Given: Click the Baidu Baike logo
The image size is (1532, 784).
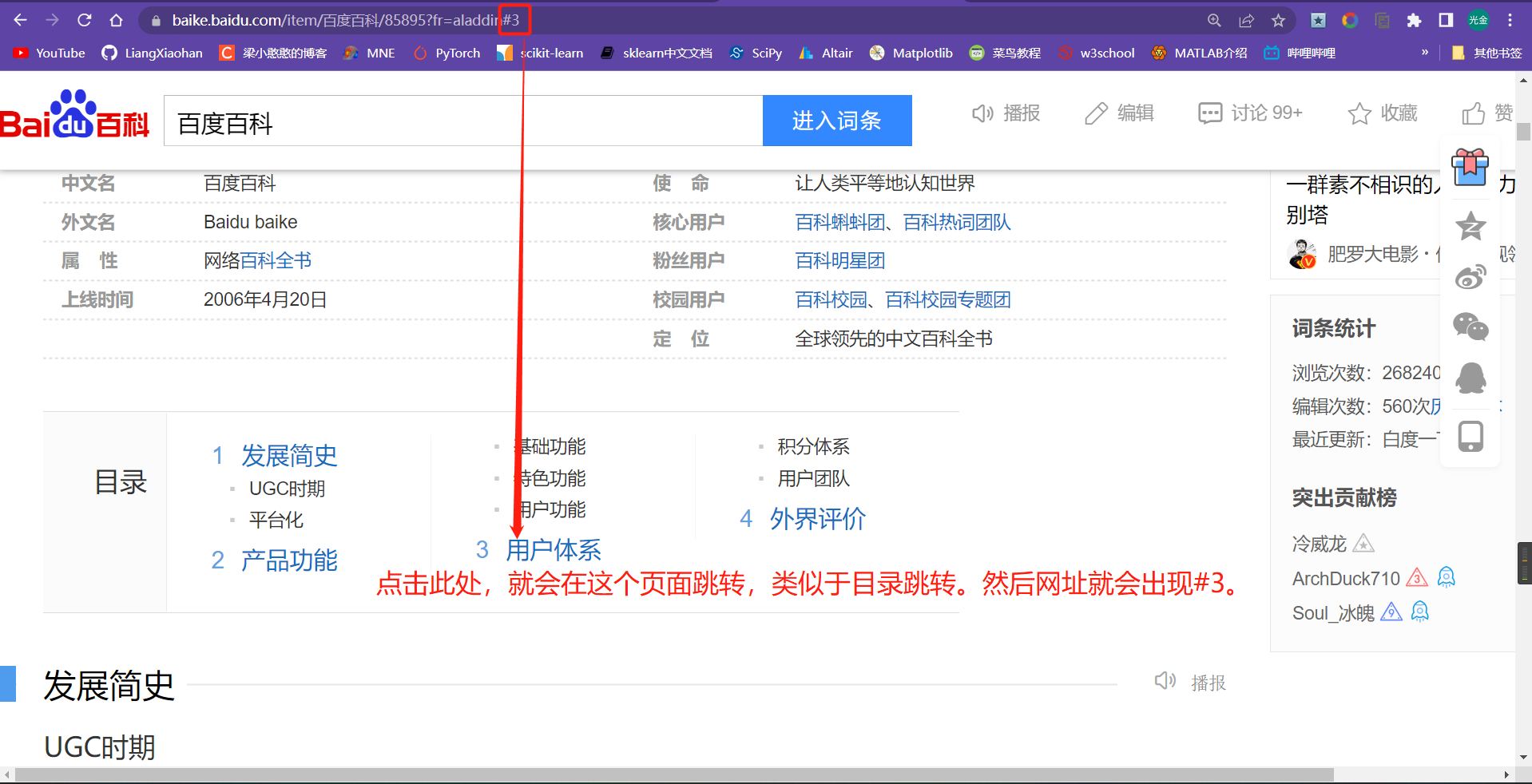Looking at the screenshot, I should point(75,115).
